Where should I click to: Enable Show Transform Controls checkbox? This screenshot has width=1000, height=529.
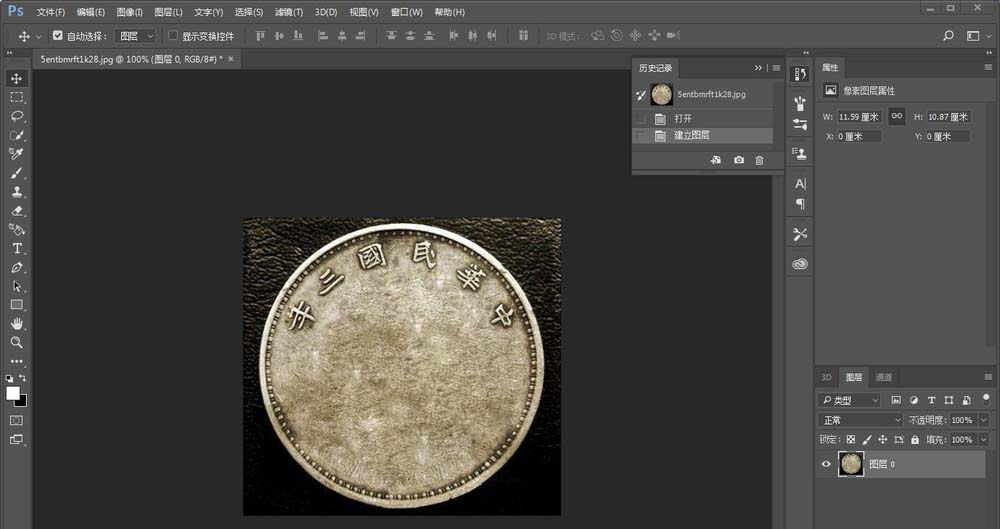click(173, 36)
